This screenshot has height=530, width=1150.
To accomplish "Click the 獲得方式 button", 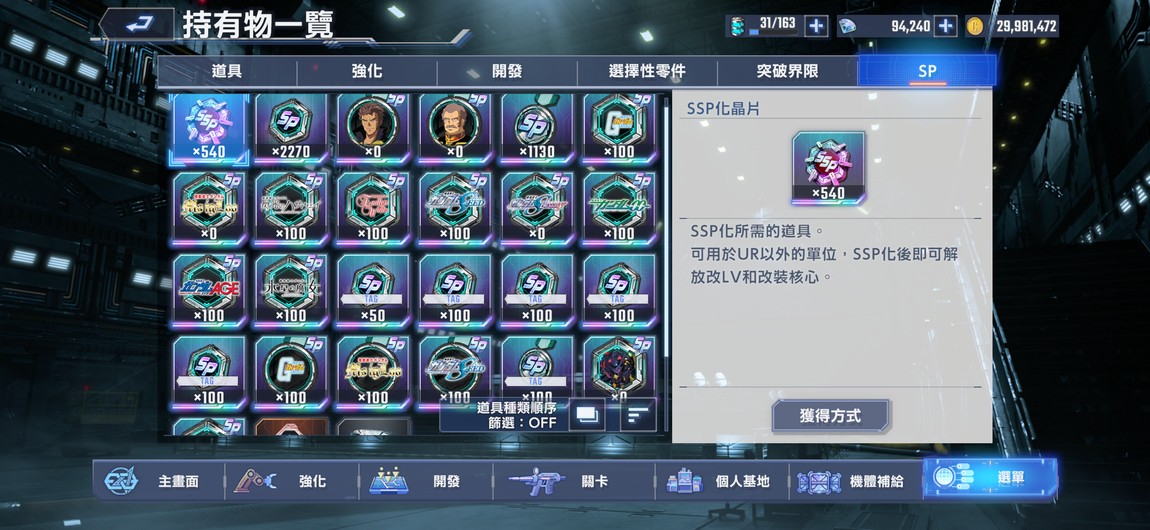I will click(x=830, y=416).
